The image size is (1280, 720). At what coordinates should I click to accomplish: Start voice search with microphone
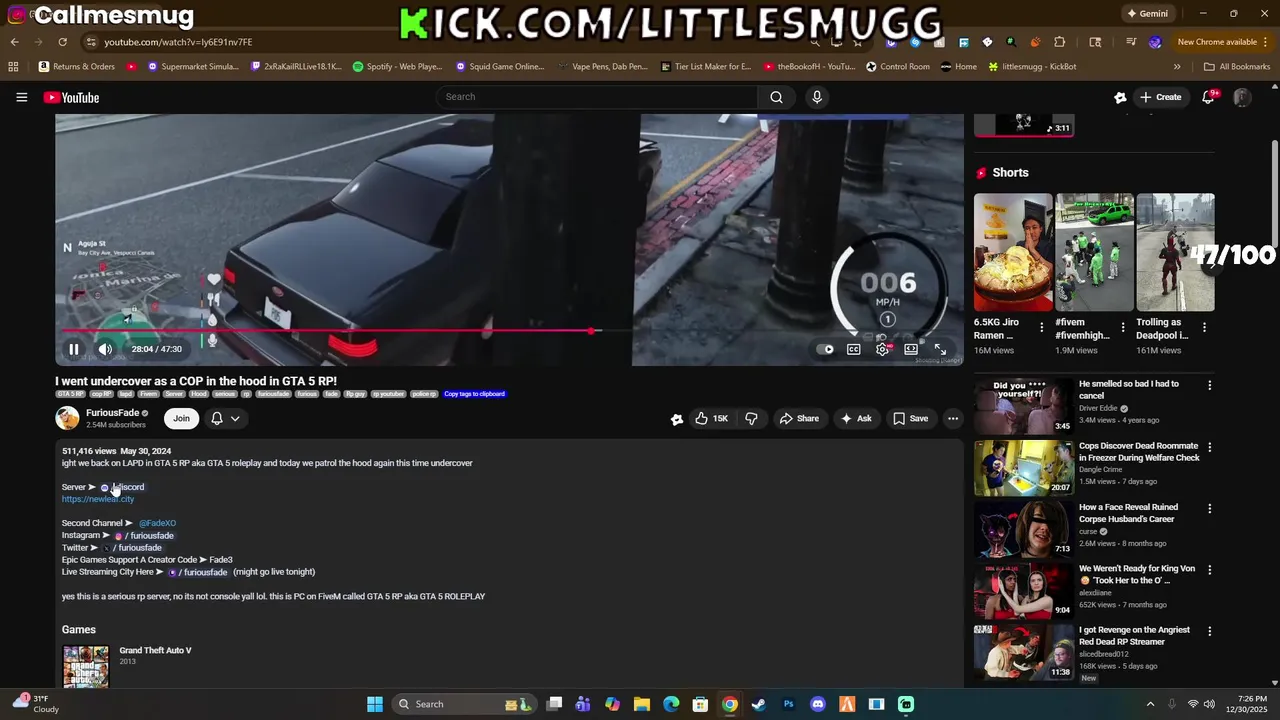pos(817,97)
